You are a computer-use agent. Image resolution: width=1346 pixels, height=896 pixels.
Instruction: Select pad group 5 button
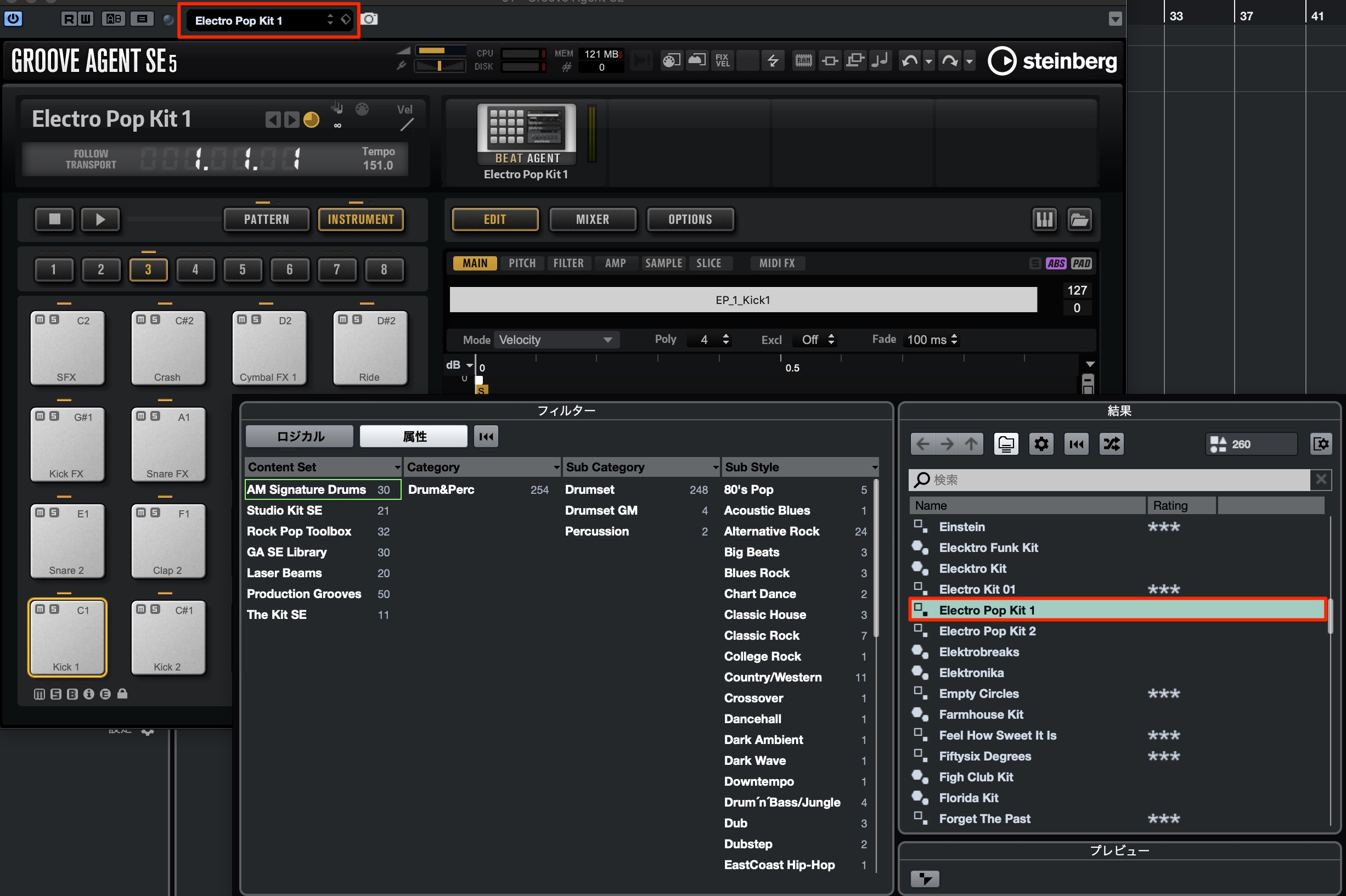tap(242, 270)
